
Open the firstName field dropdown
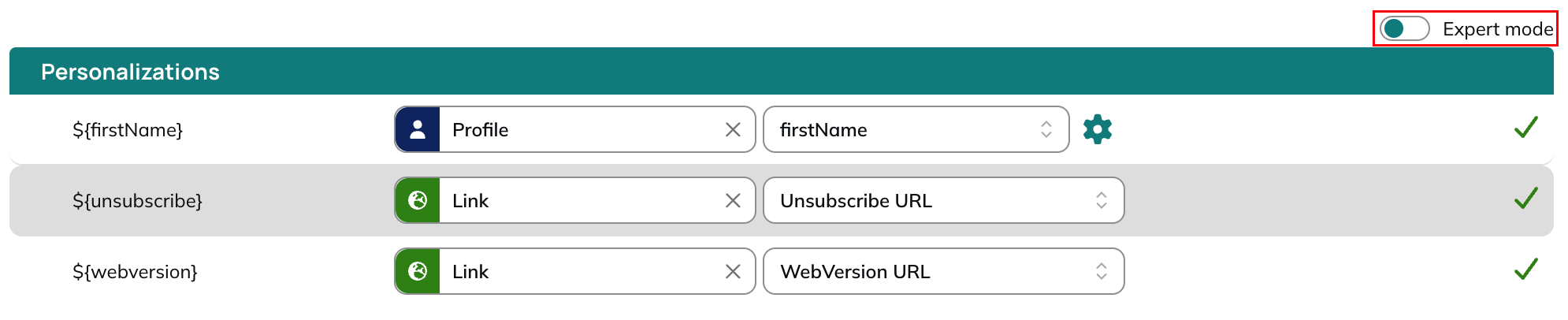click(x=916, y=129)
